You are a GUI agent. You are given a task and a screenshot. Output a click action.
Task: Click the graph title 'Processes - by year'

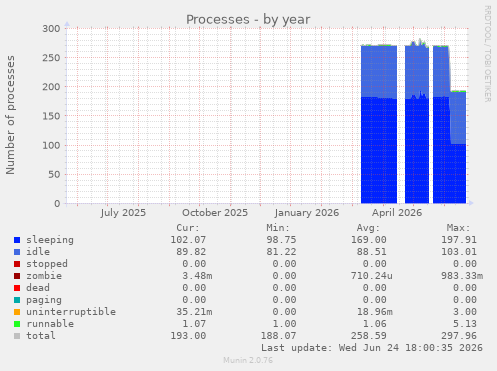[x=248, y=20]
